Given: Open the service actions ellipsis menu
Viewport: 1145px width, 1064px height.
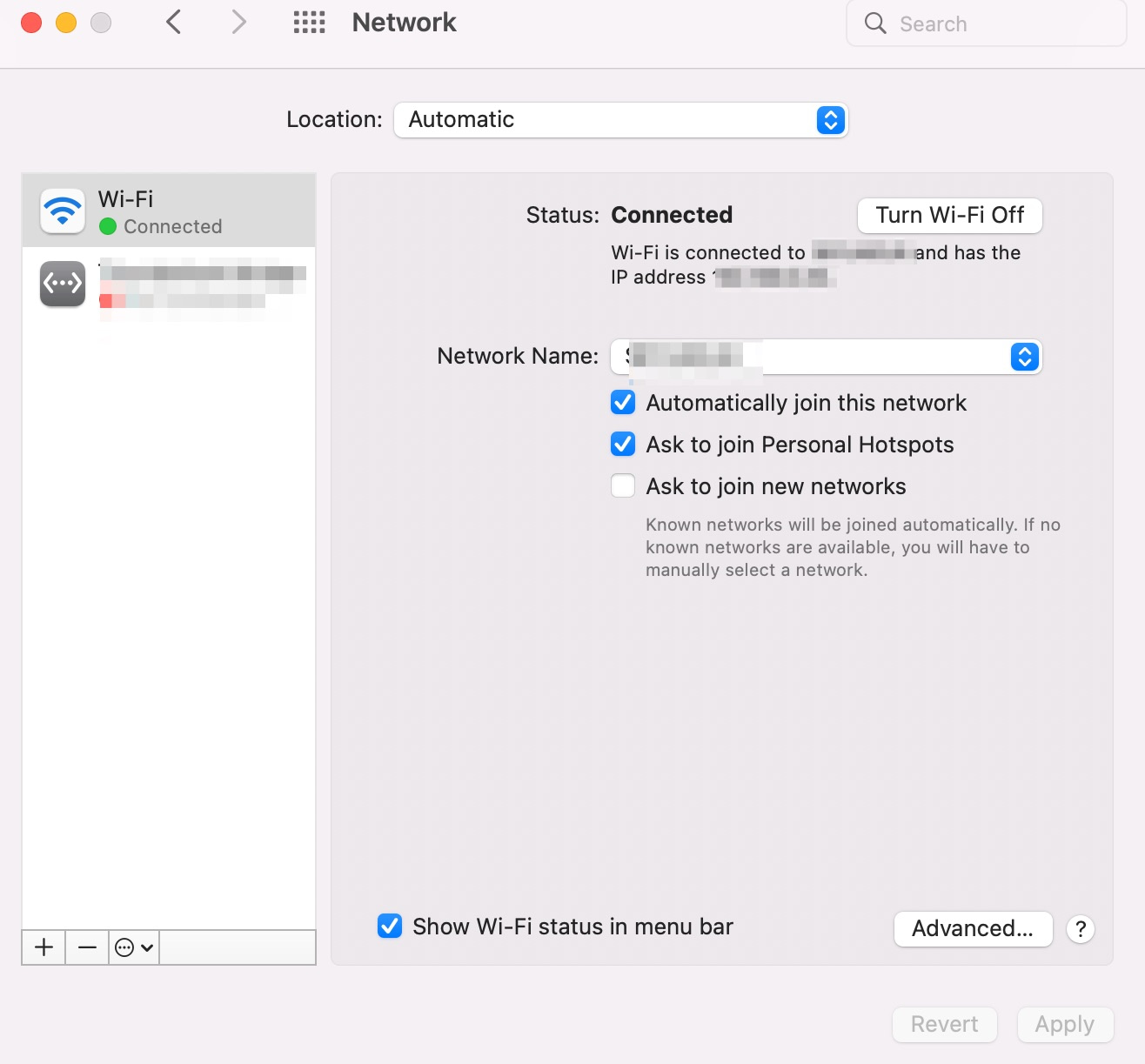Looking at the screenshot, I should [134, 947].
